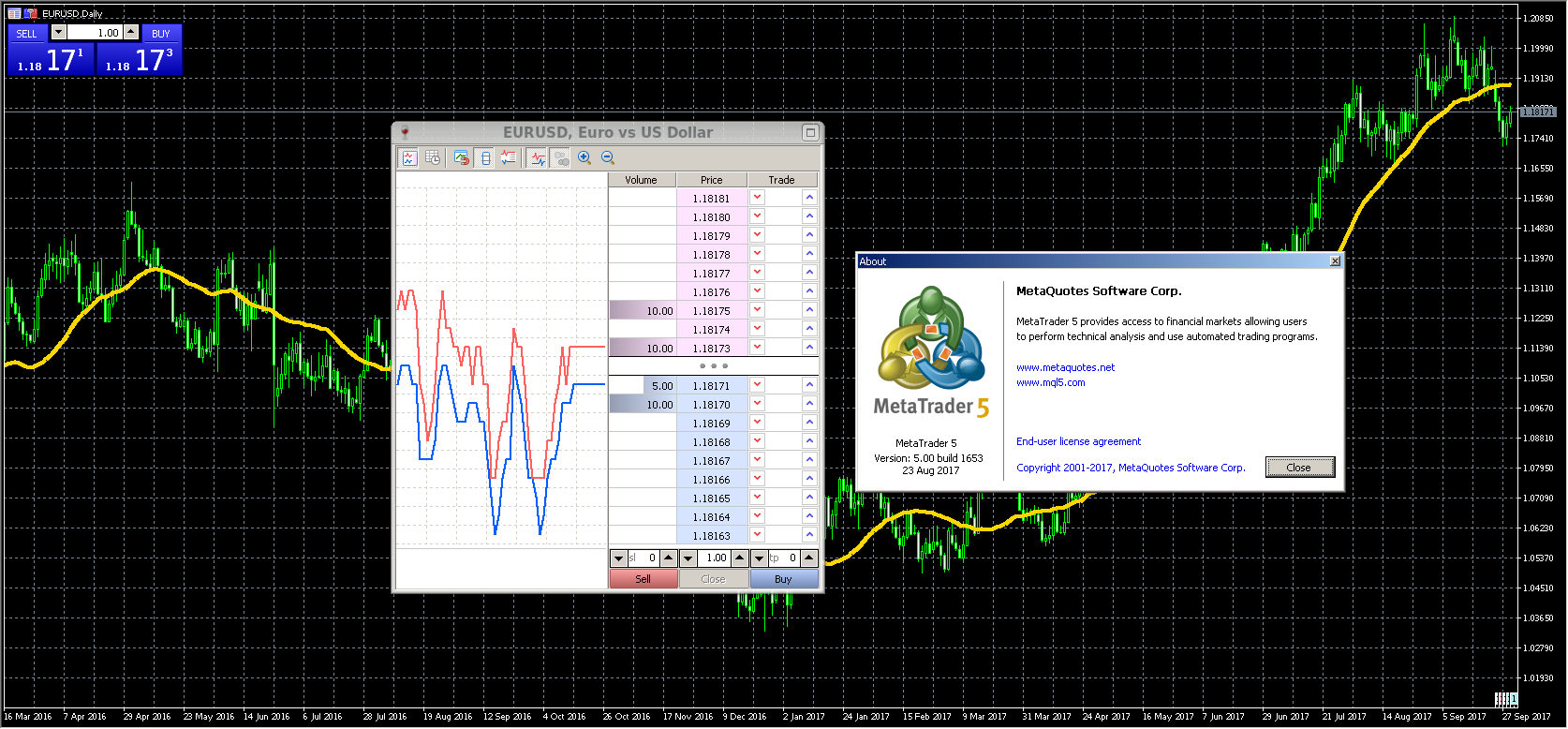Viewport: 1568px width, 729px height.
Task: Increase volume 1.00 in Depth of Market
Action: pyautogui.click(x=739, y=558)
